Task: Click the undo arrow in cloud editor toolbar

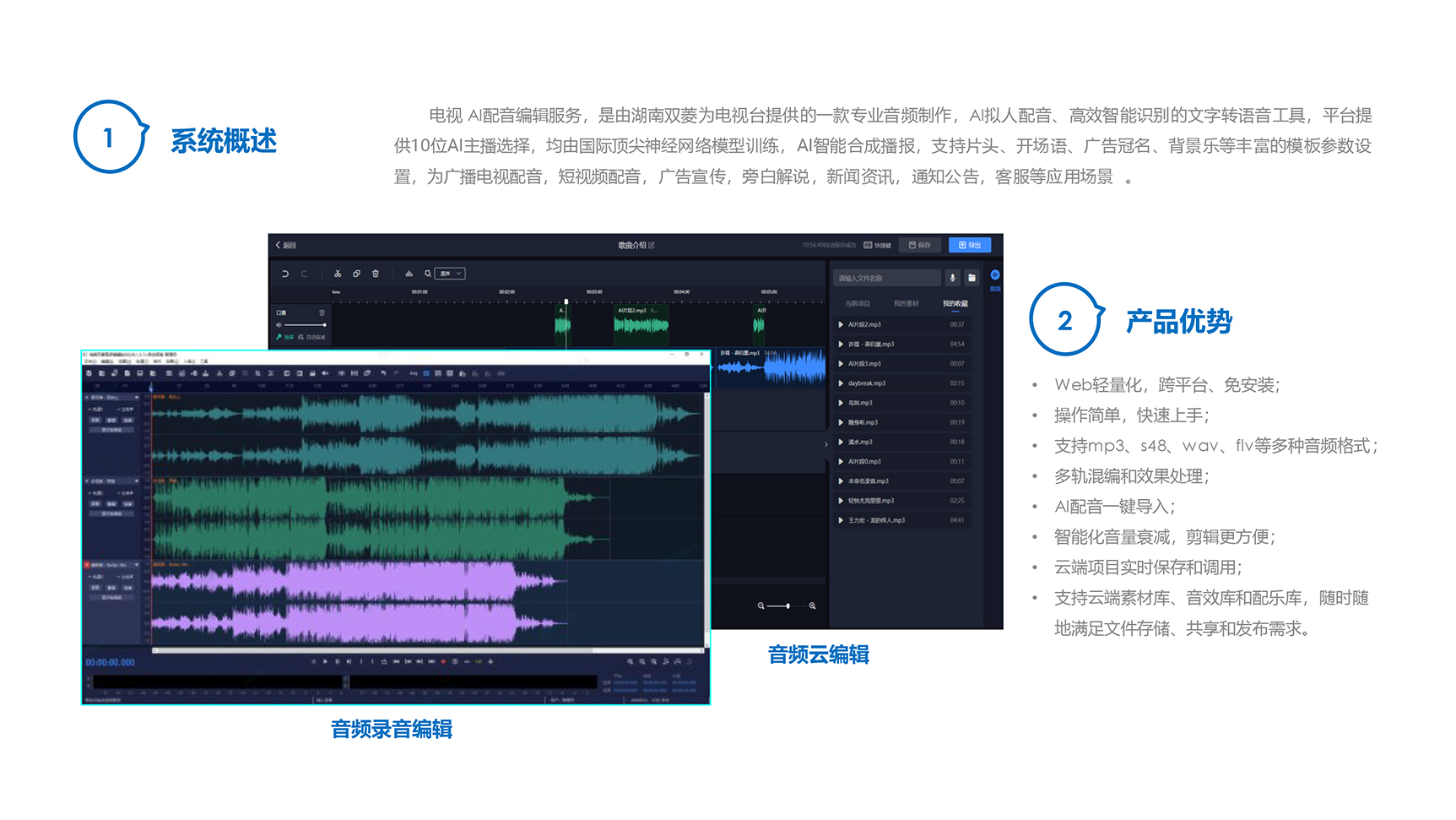Action: click(x=285, y=274)
